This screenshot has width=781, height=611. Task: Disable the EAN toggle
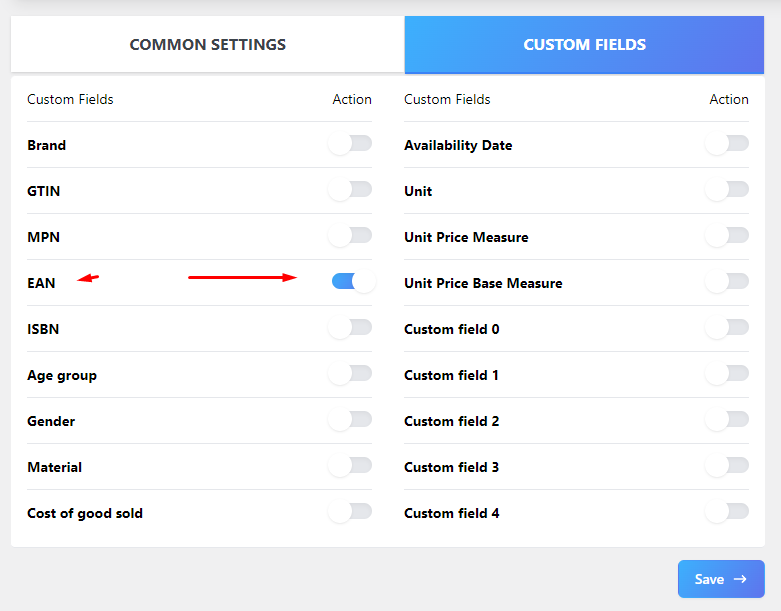tap(354, 281)
